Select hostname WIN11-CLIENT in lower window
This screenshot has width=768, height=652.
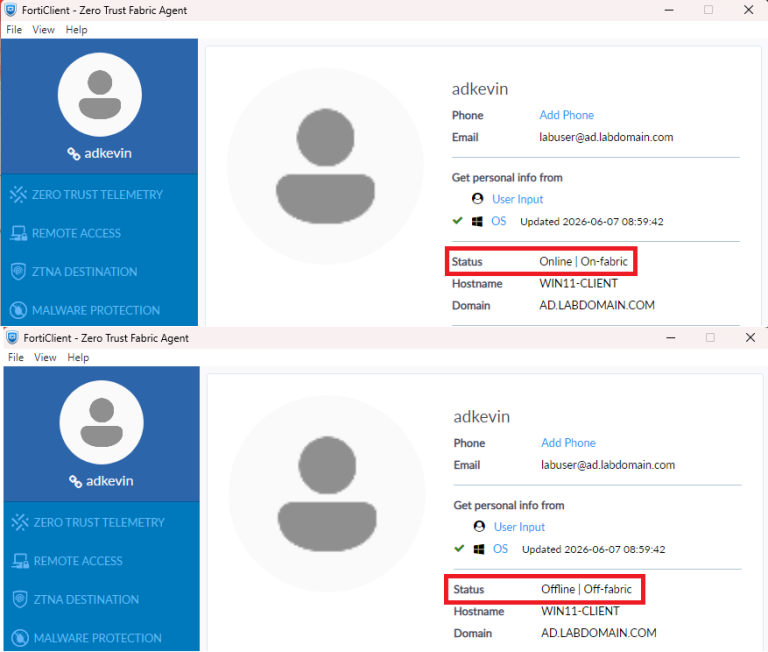[580, 611]
